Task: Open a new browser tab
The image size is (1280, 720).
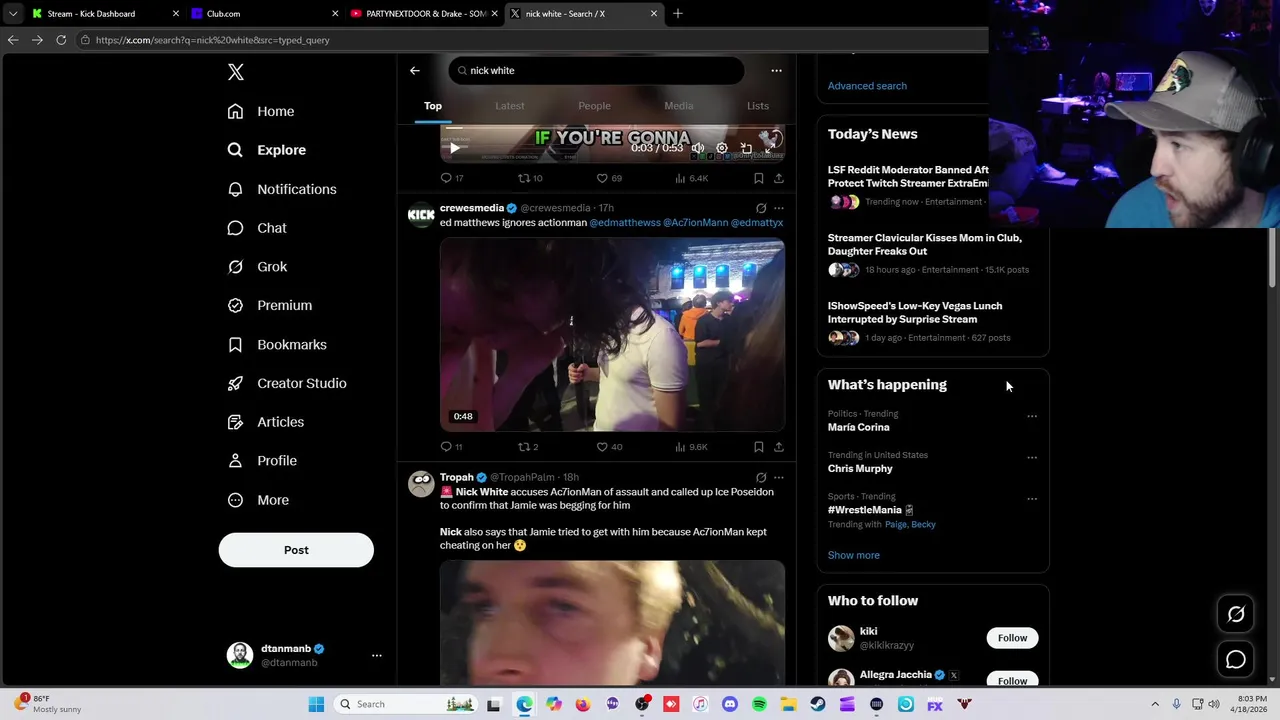Action: 677,13
